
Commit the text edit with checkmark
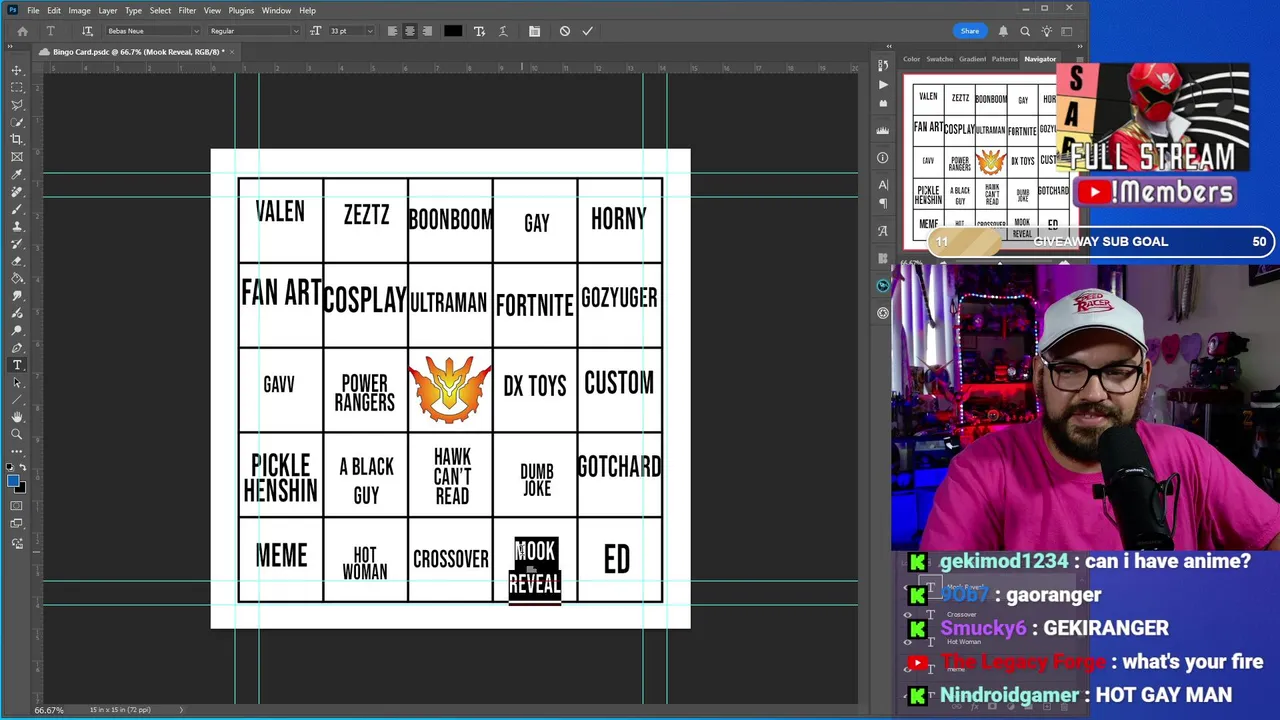pos(587,31)
